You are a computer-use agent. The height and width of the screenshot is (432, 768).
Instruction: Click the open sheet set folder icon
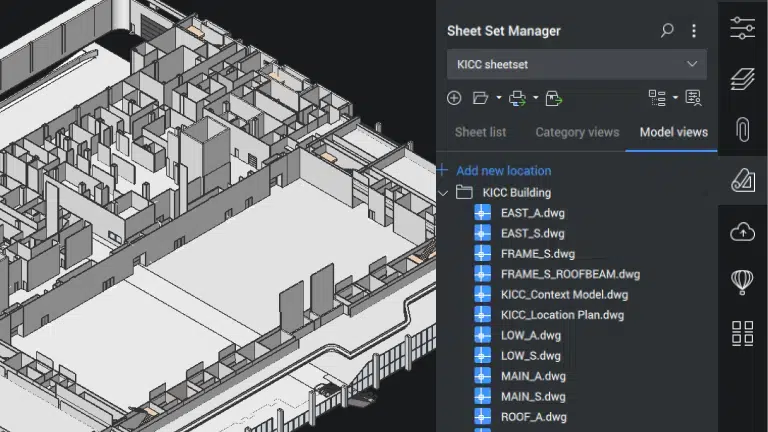click(x=480, y=98)
